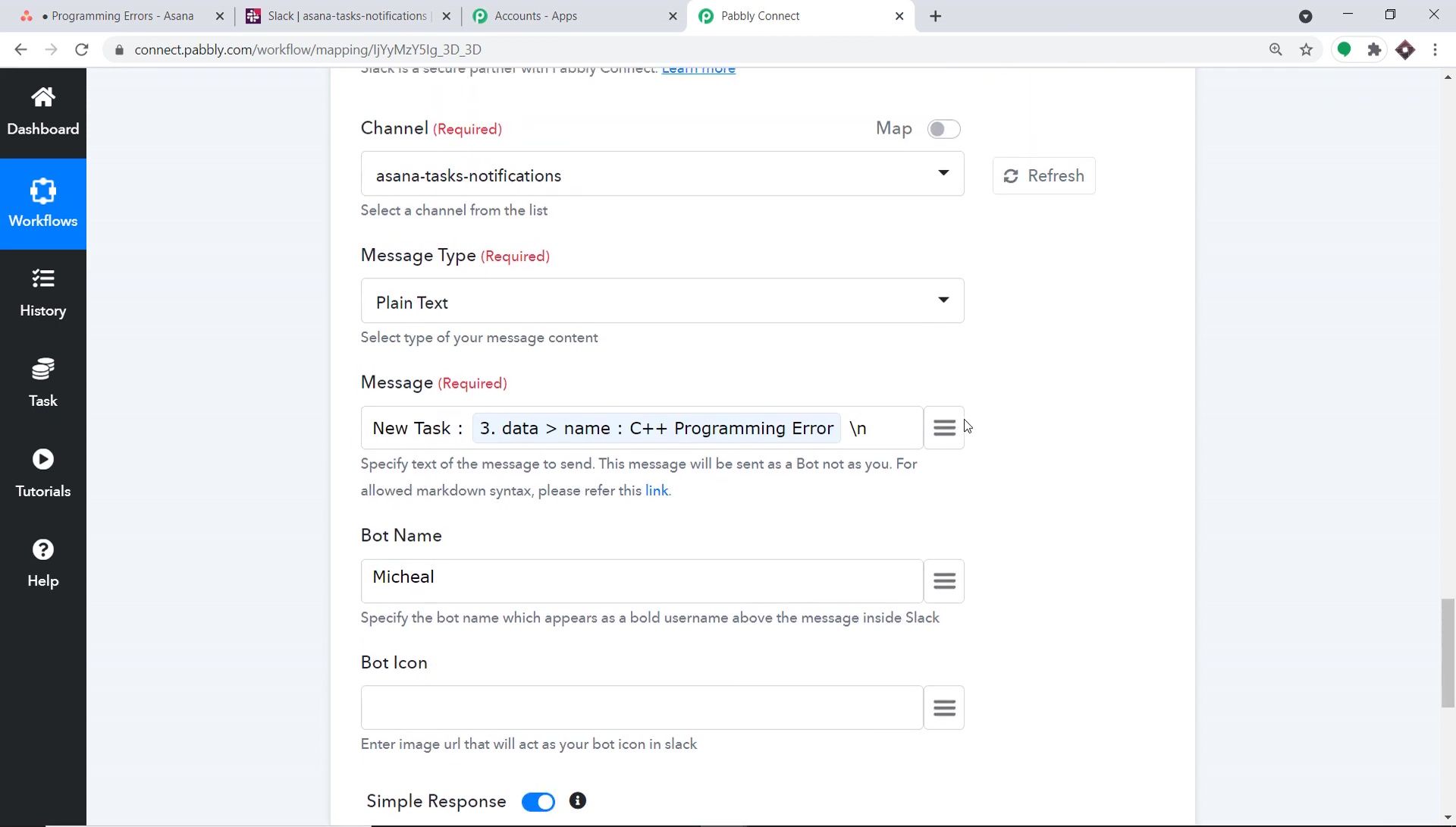This screenshot has height=827, width=1456.
Task: Click the browser forward arrow
Action: point(51,50)
